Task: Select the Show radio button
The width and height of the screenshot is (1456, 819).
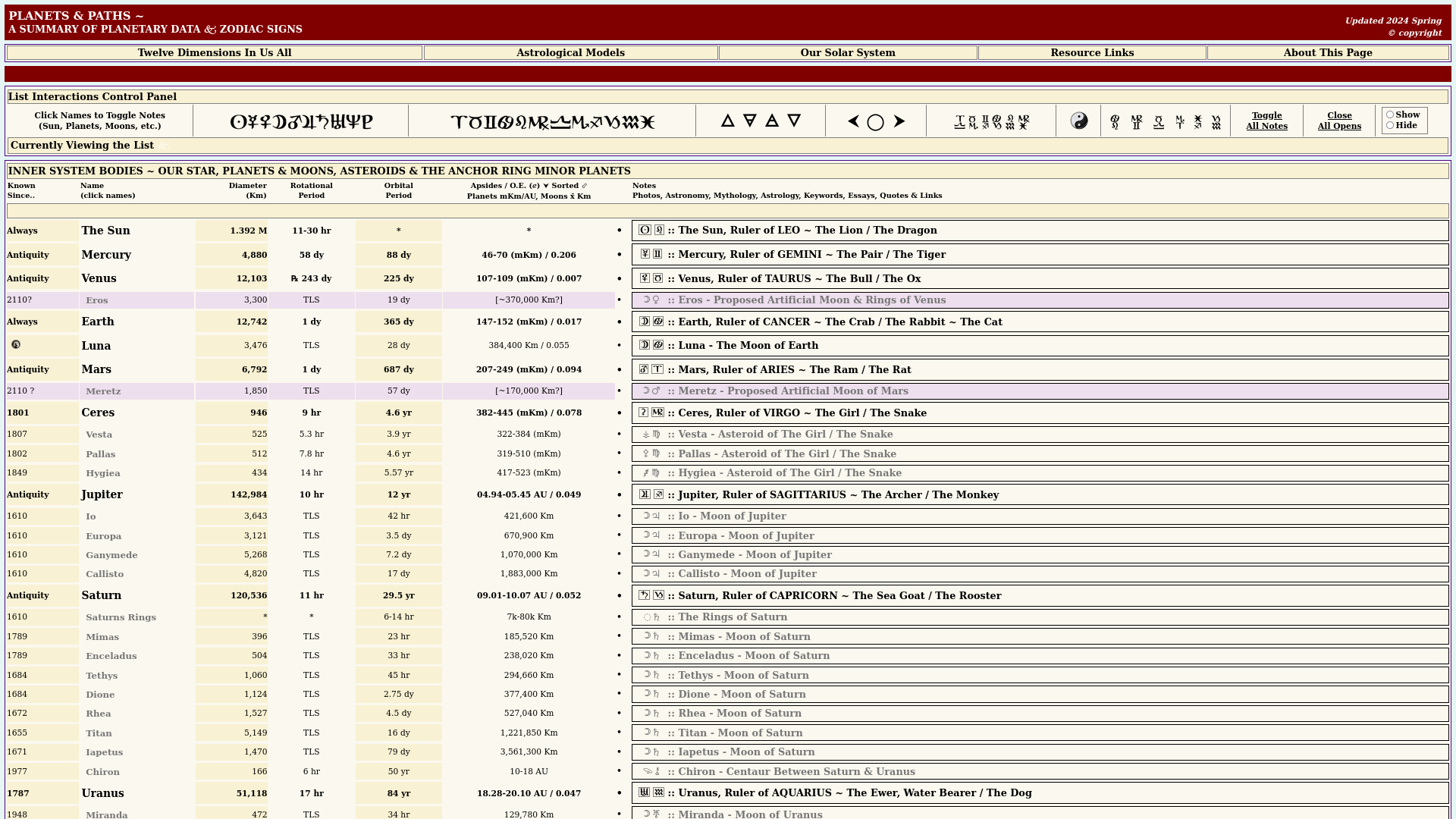Action: coord(1390,115)
